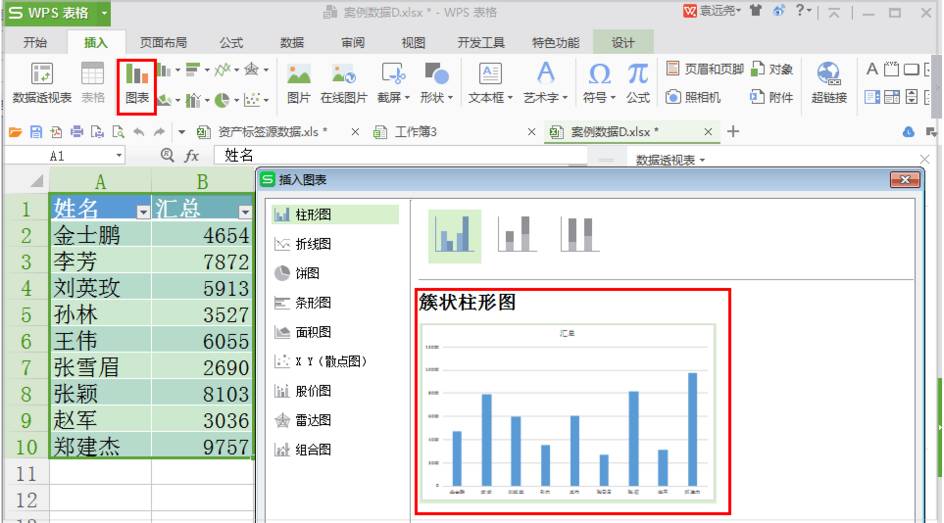Switch to document tab 工作簿3
Screen dimensions: 944x523
tap(415, 132)
